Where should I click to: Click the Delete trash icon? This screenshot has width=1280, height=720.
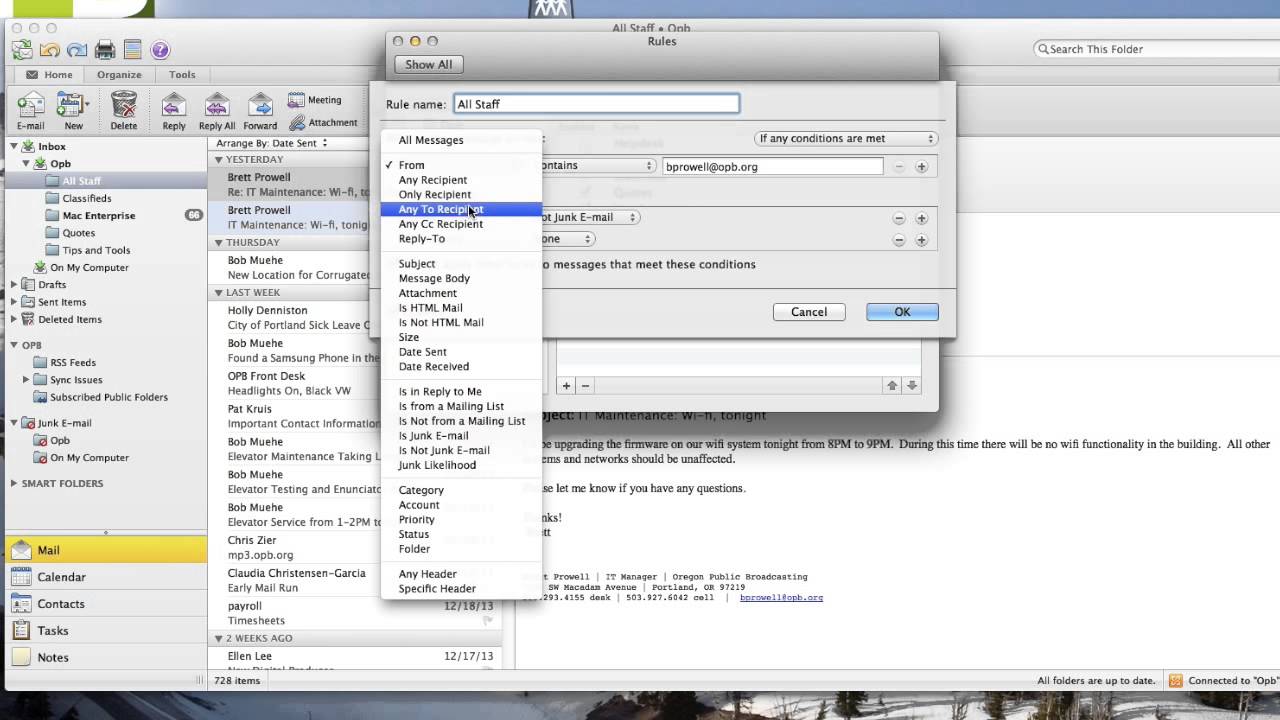124,111
